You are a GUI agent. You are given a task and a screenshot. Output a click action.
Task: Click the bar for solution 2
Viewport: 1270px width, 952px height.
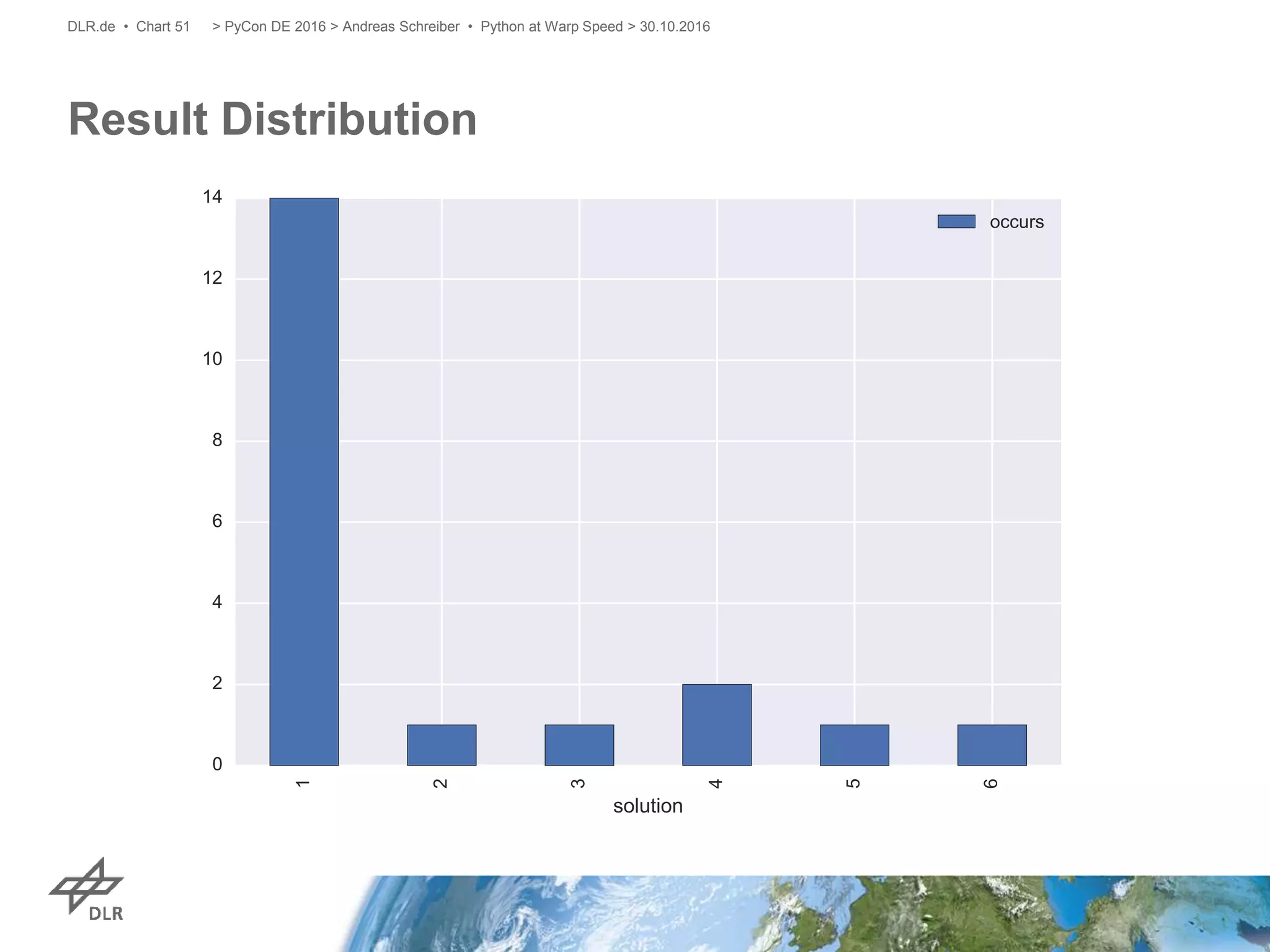(442, 745)
